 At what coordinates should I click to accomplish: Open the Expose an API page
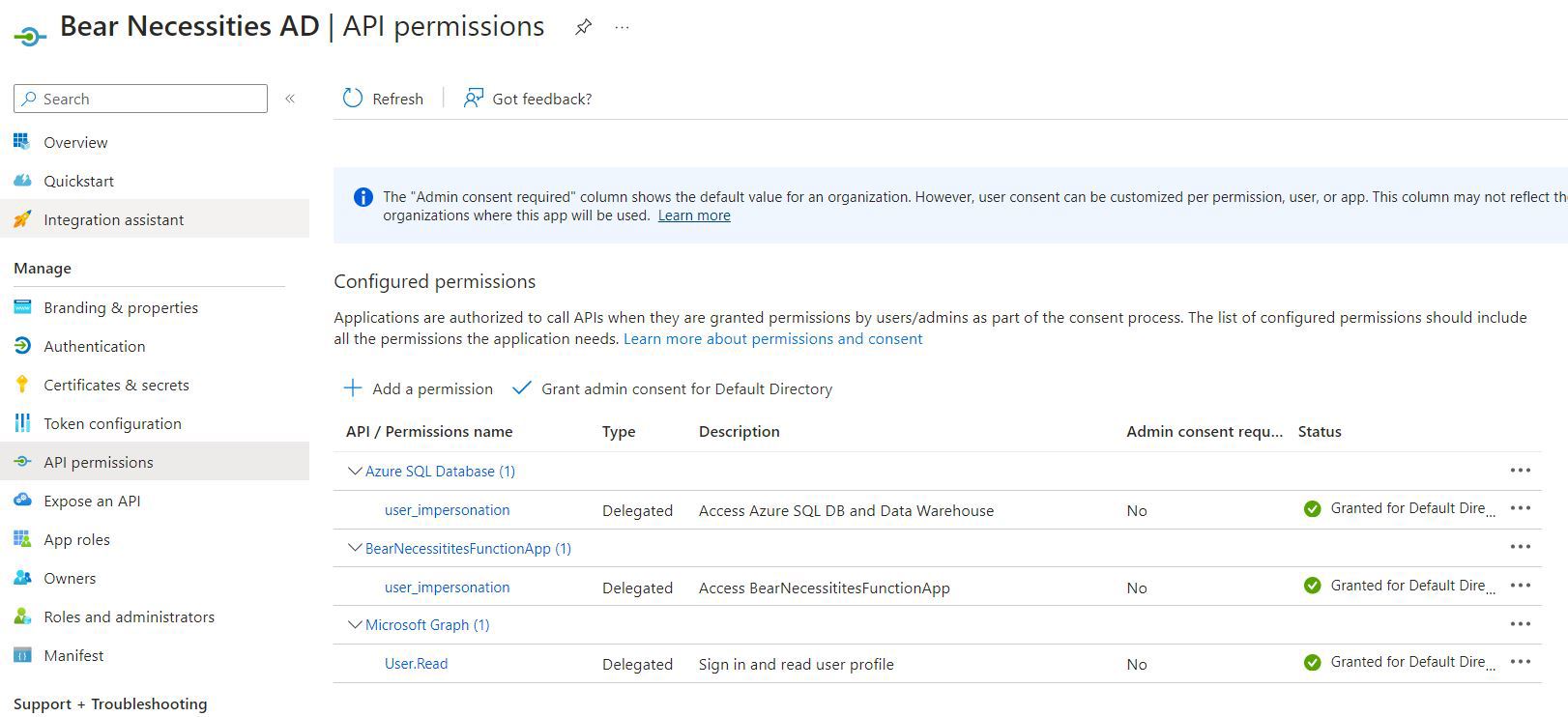(x=92, y=501)
